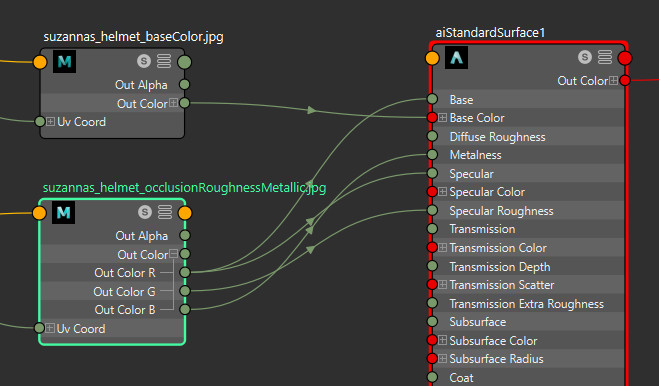This screenshot has width=659, height=386.
Task: Click Out Color B output port
Action: pyautogui.click(x=185, y=309)
